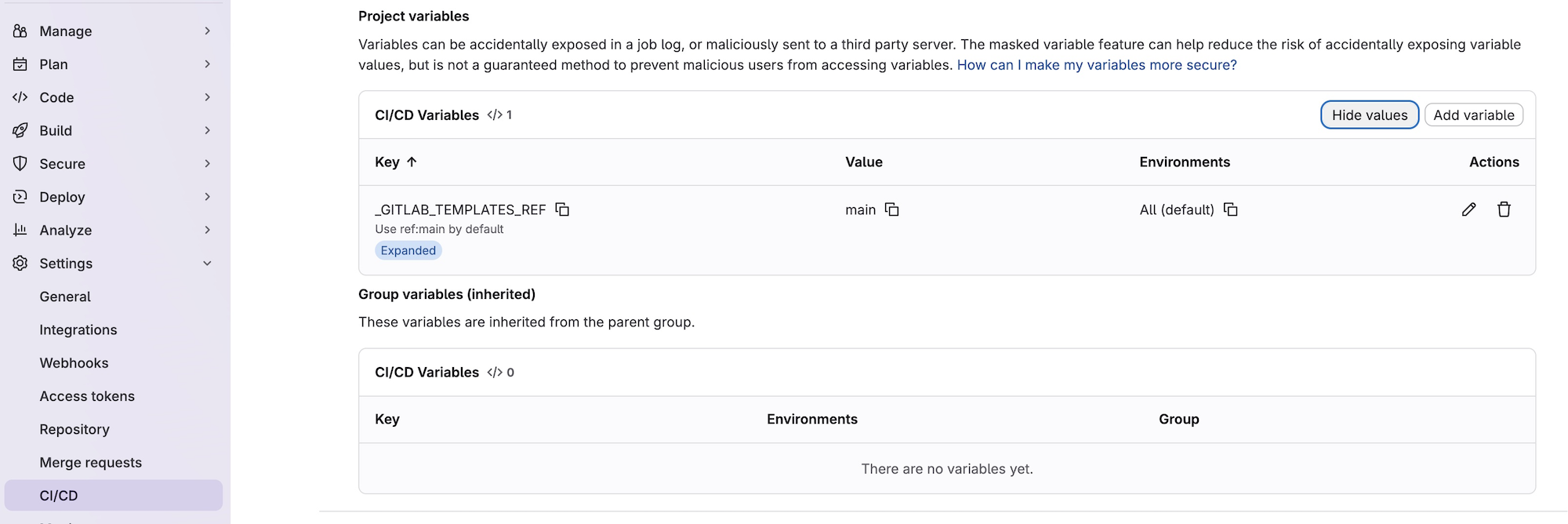Collapse the Settings section chevron
Screen dimensions: 1568x524
[x=207, y=264]
